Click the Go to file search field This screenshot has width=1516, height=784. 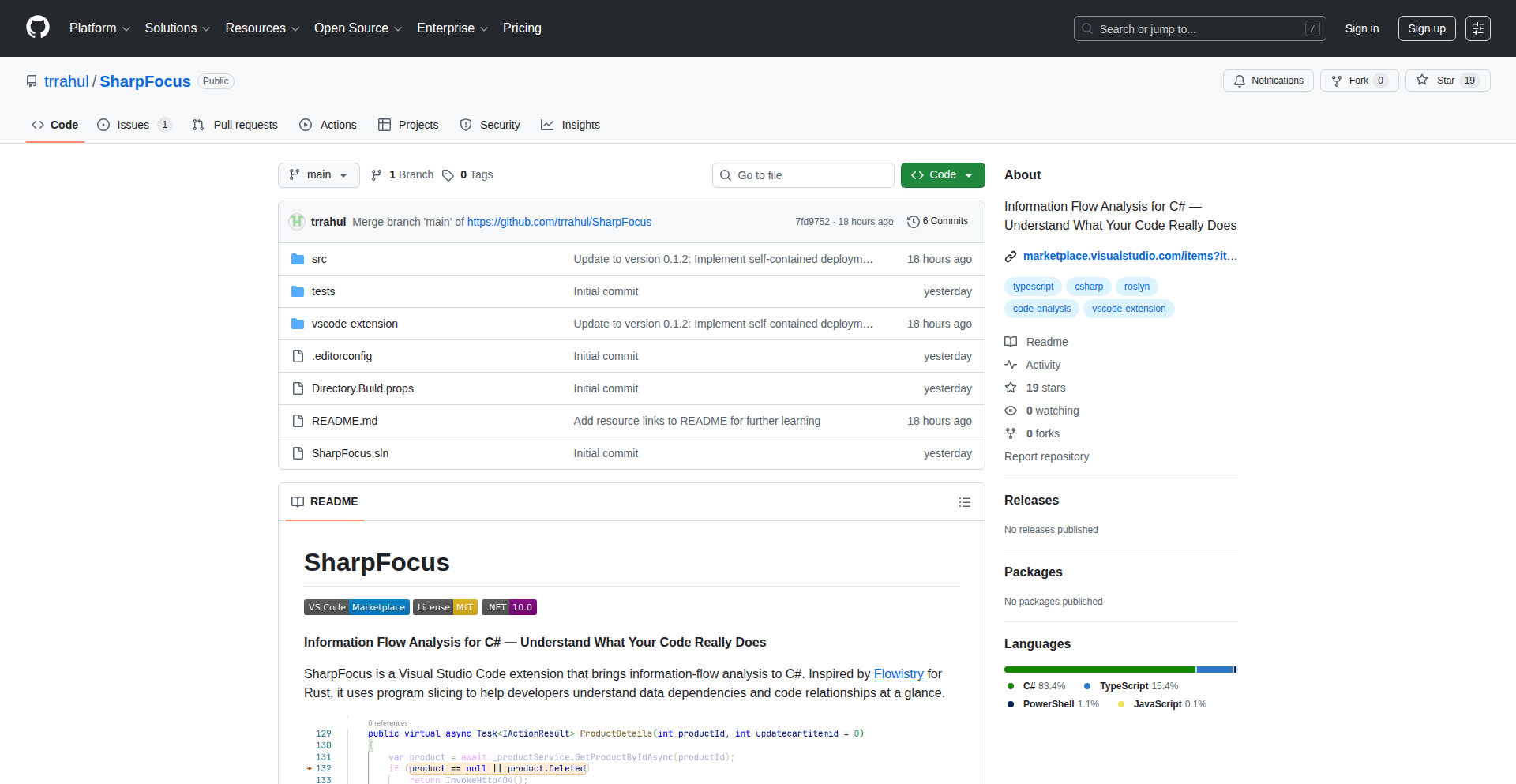[803, 175]
